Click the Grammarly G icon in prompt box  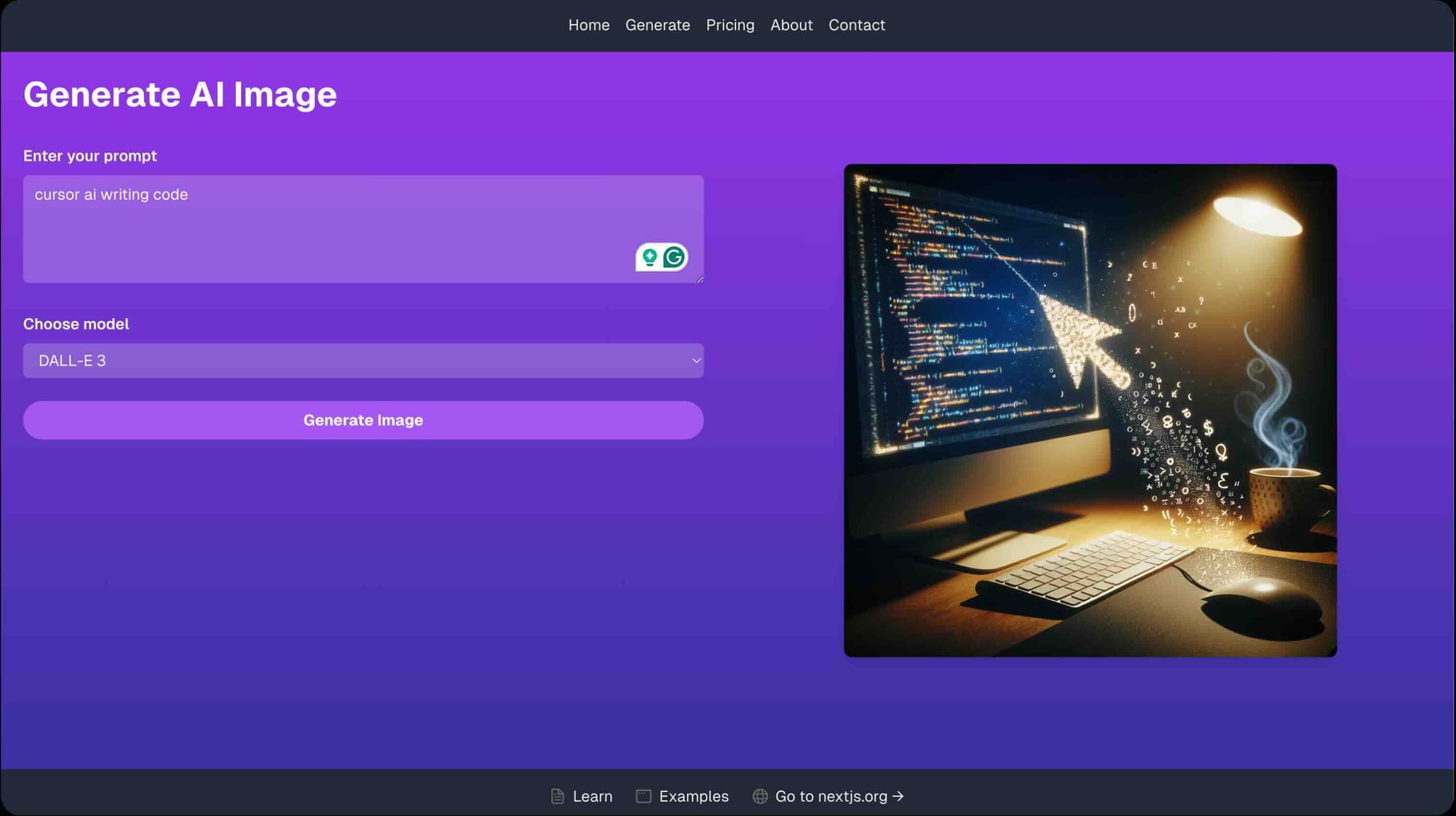[x=674, y=257]
